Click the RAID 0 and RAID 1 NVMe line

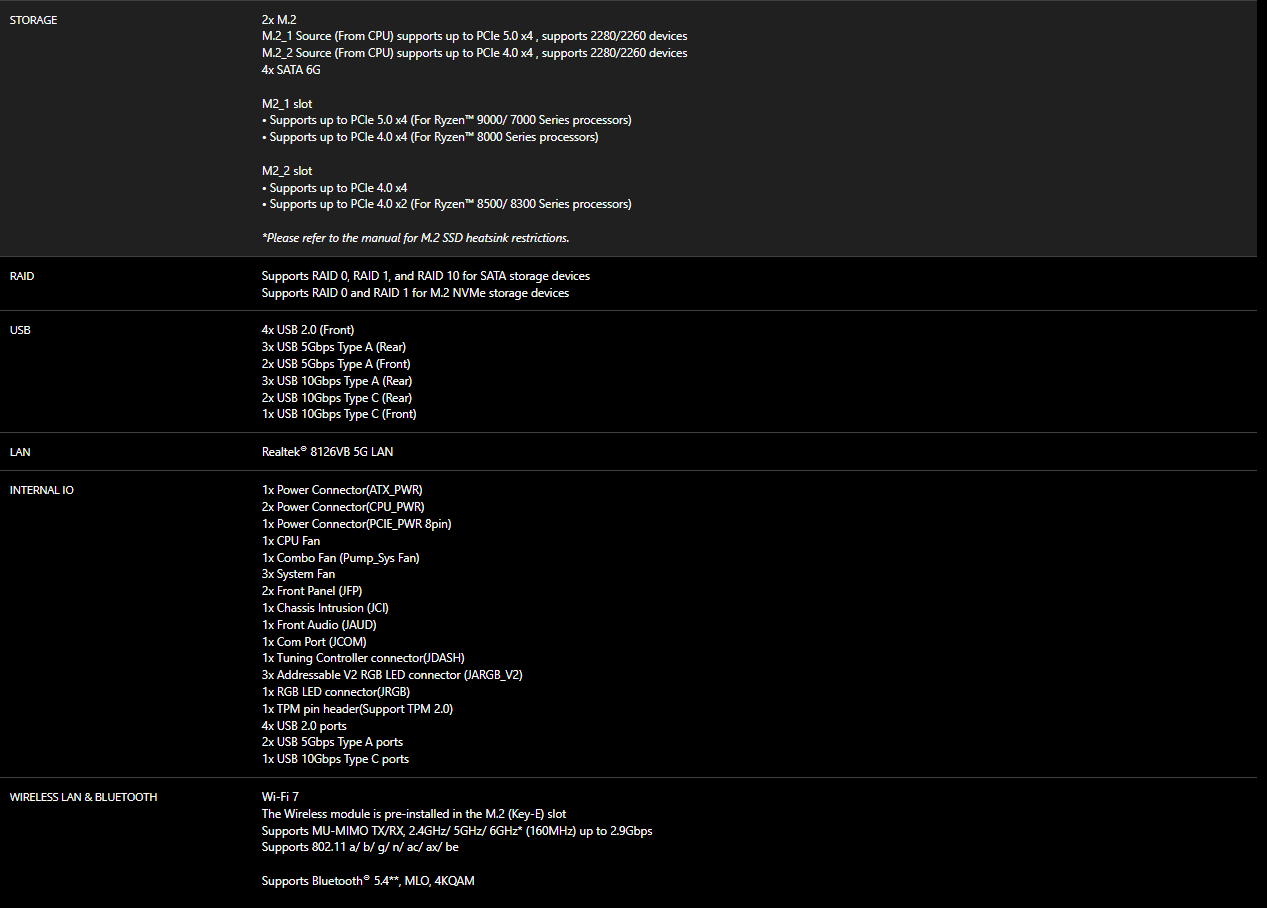(x=415, y=293)
